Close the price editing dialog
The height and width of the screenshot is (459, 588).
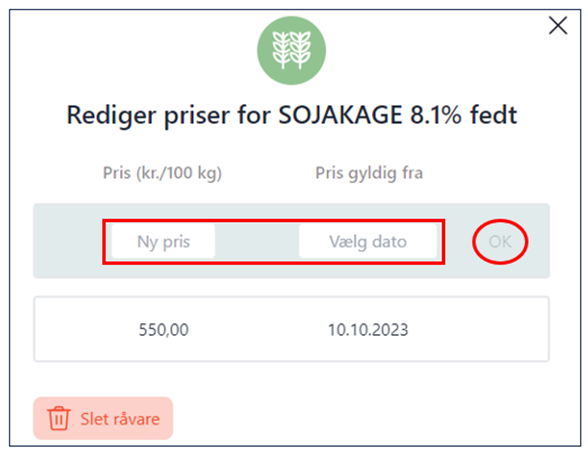click(558, 26)
